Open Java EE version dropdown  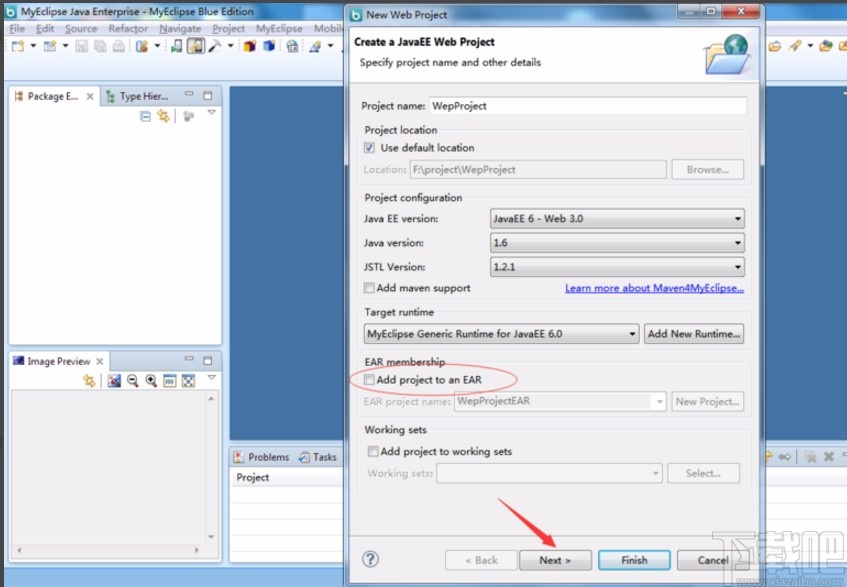(617, 219)
